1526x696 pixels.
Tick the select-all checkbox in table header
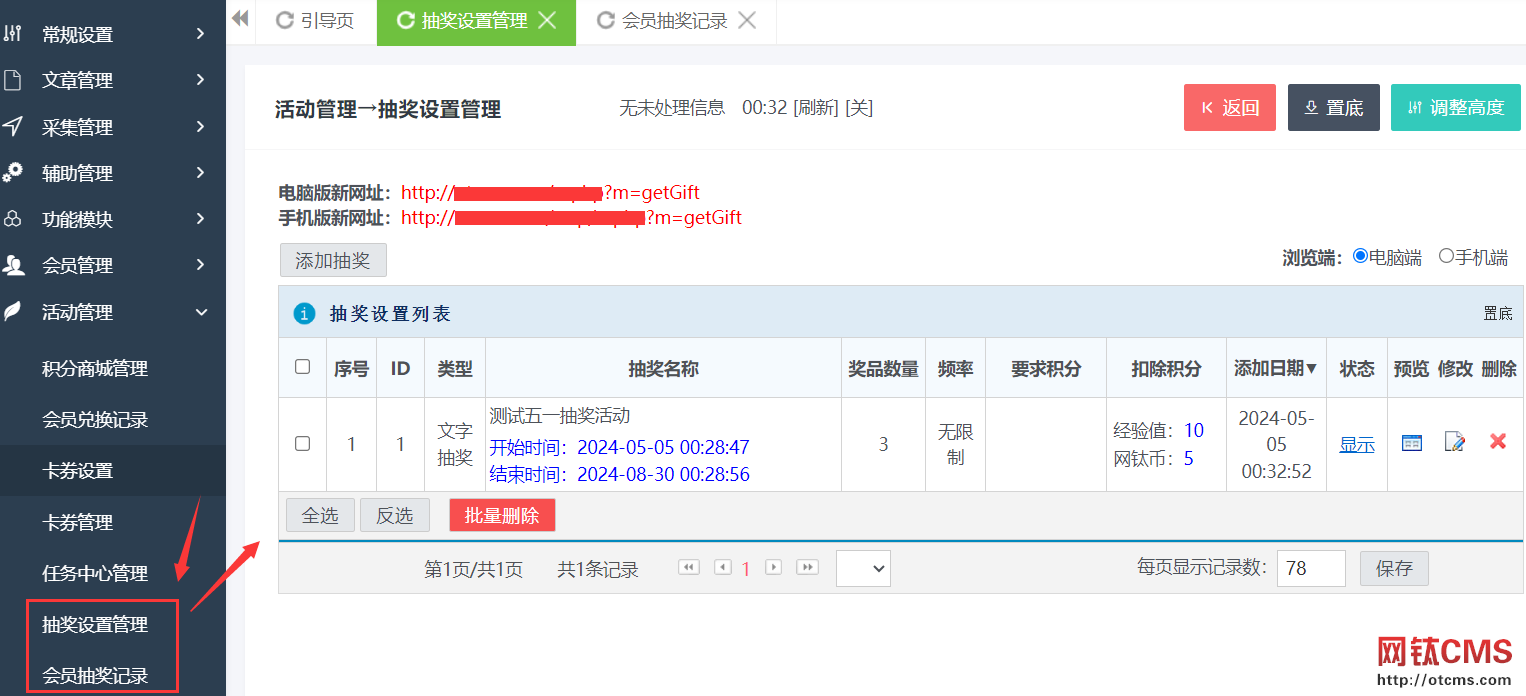pyautogui.click(x=302, y=367)
